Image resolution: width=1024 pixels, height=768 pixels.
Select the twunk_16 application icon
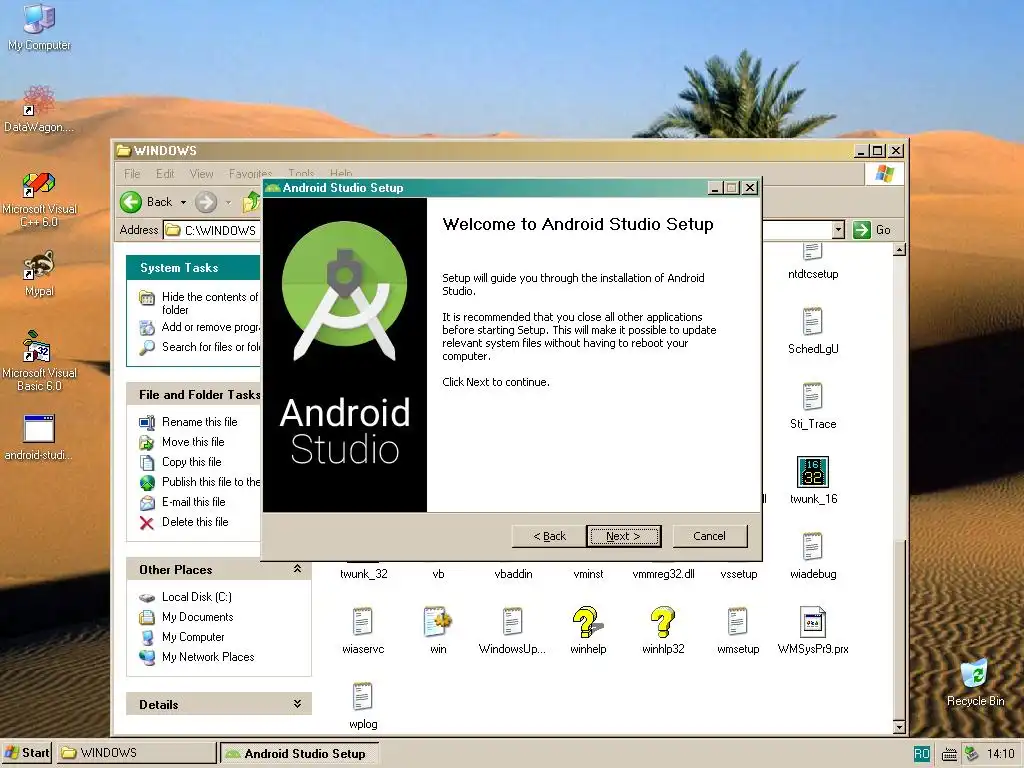click(x=812, y=481)
